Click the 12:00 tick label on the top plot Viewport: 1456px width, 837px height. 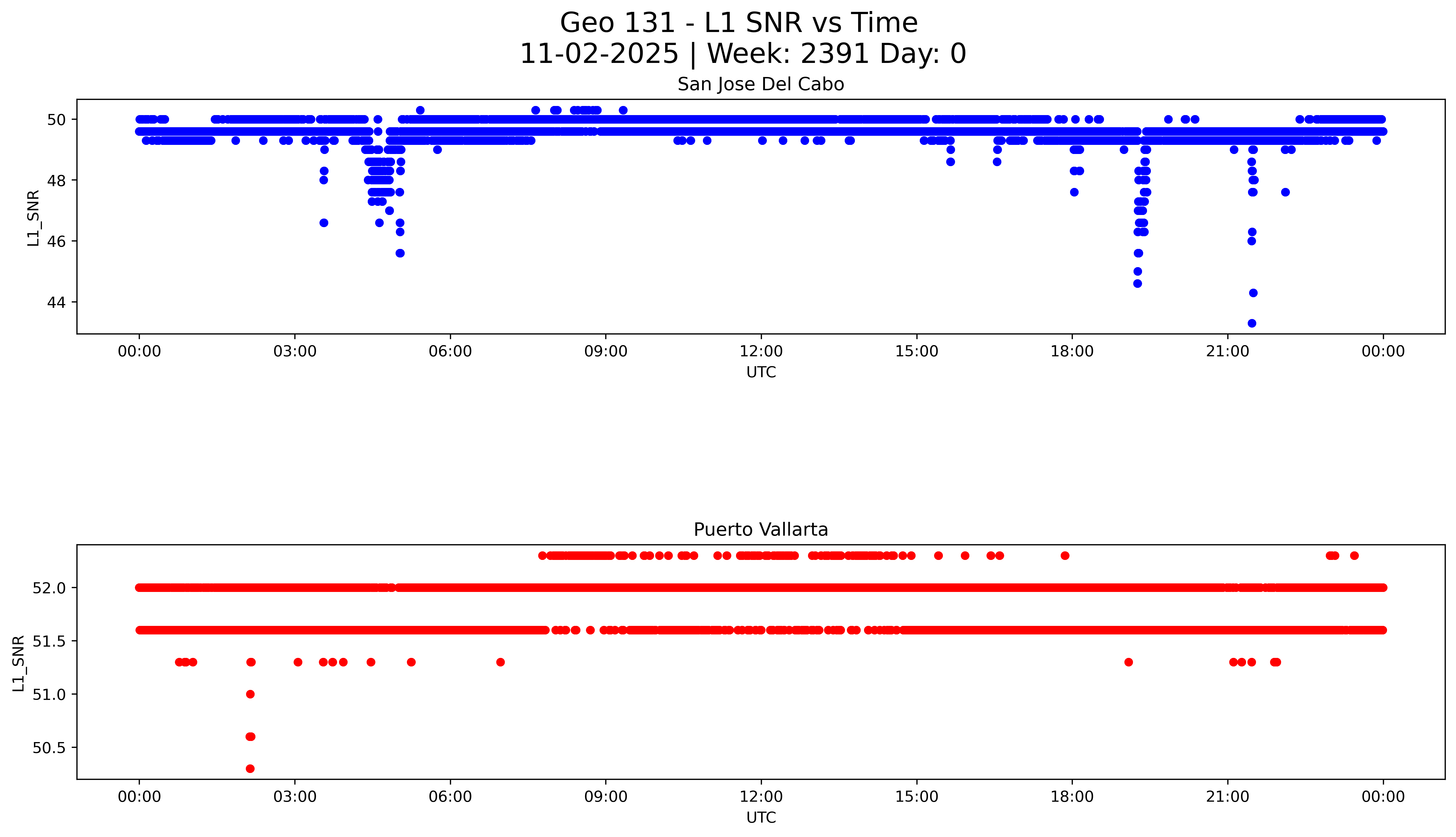click(761, 351)
